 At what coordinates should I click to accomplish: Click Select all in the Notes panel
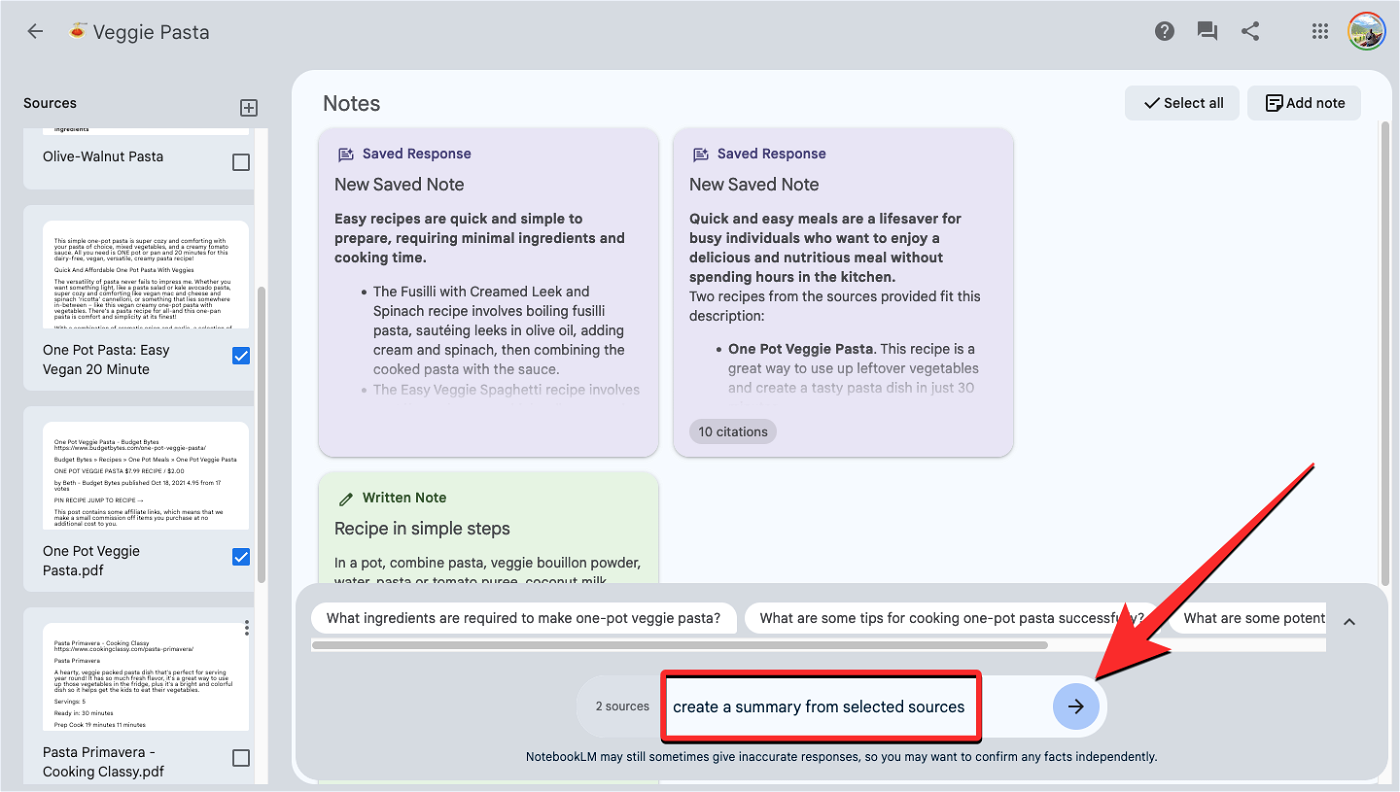(1182, 102)
